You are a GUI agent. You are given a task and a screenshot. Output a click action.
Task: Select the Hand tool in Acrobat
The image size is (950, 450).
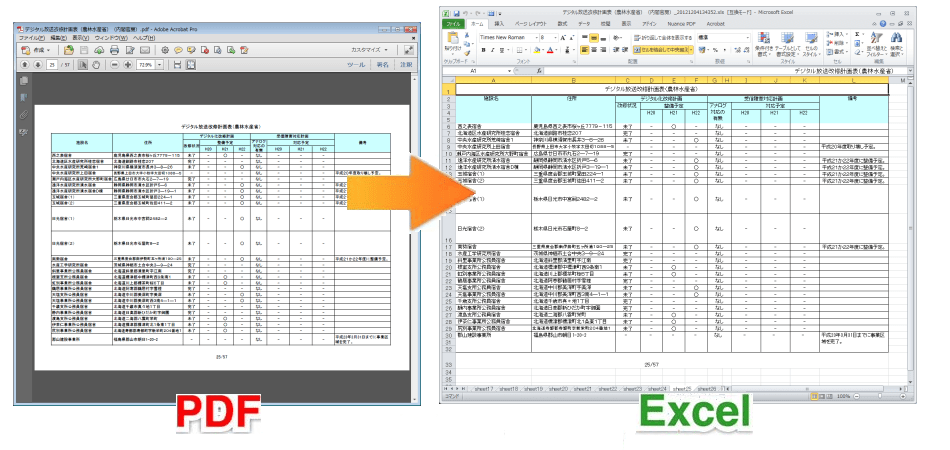(x=96, y=65)
